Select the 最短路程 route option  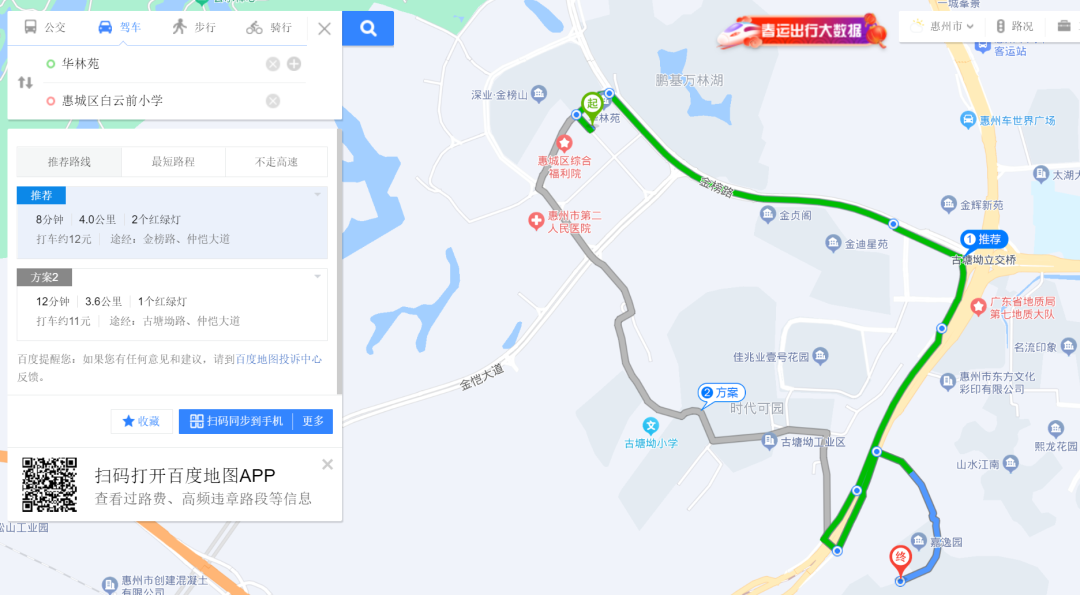[x=173, y=162]
